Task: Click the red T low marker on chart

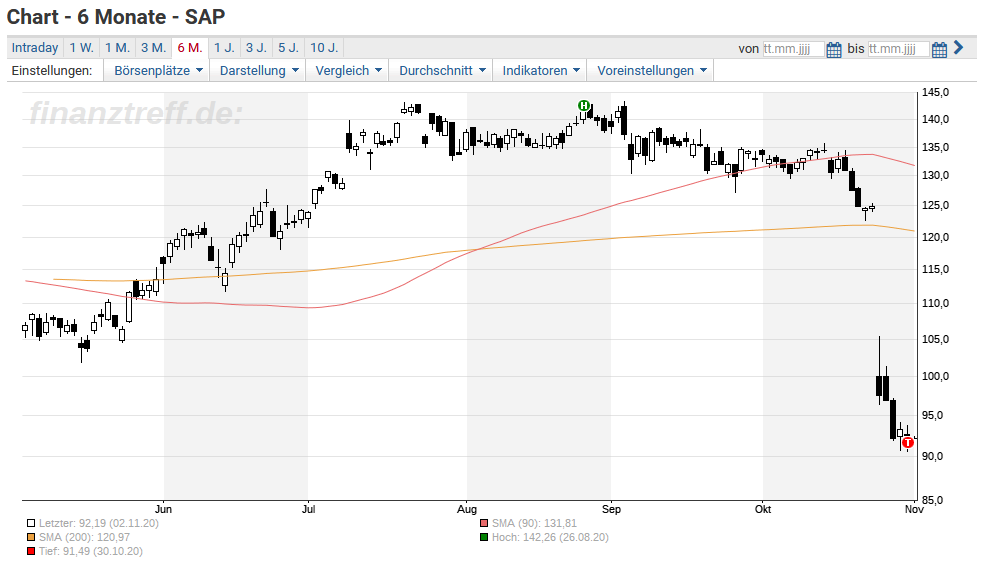Action: point(908,443)
